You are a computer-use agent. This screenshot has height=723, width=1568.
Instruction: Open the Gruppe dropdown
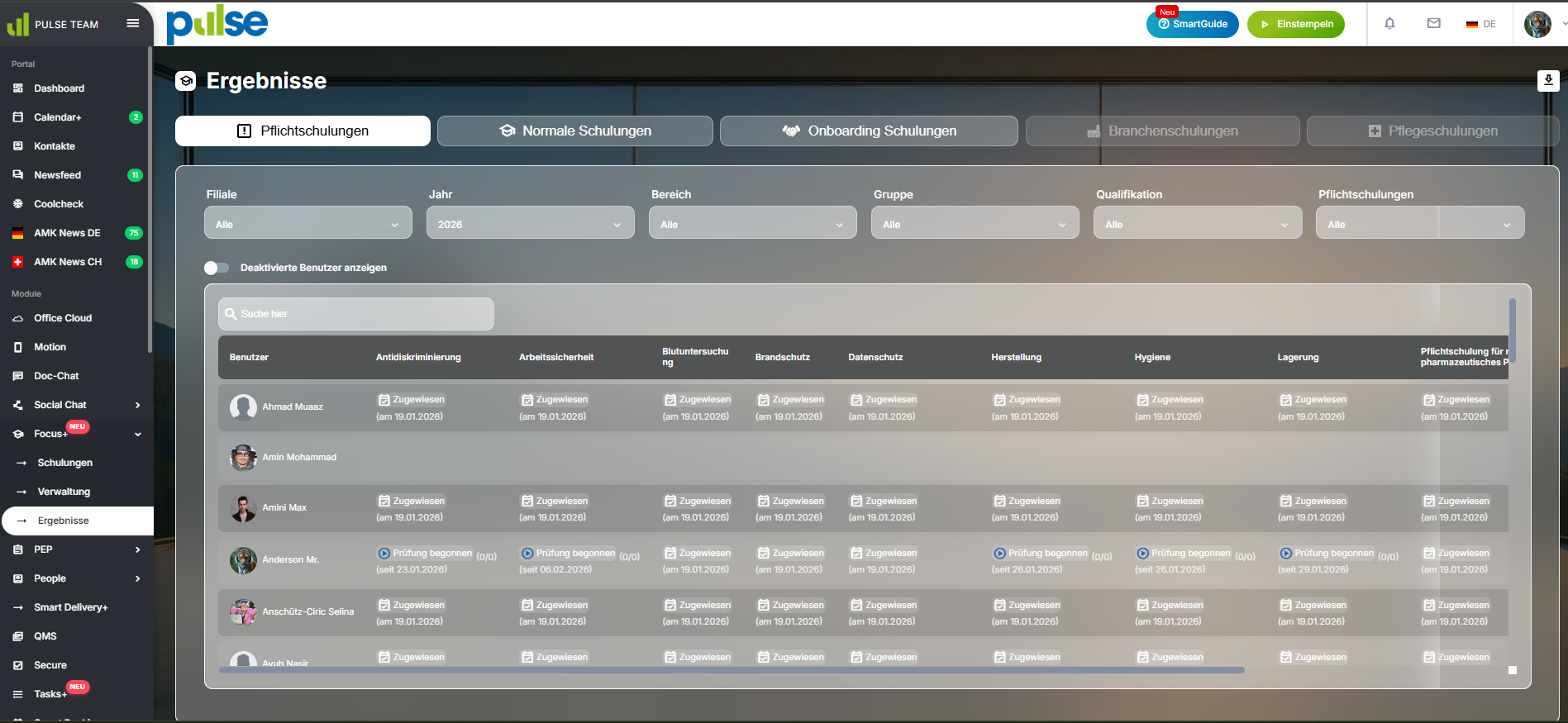975,223
